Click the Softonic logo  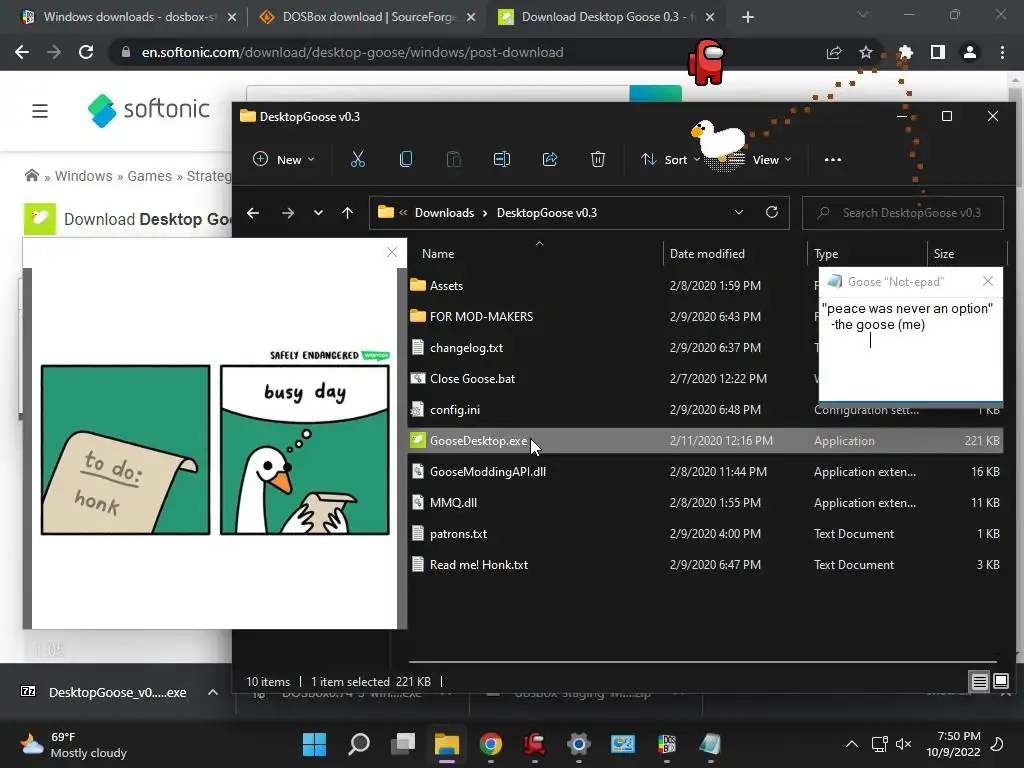[x=149, y=110]
